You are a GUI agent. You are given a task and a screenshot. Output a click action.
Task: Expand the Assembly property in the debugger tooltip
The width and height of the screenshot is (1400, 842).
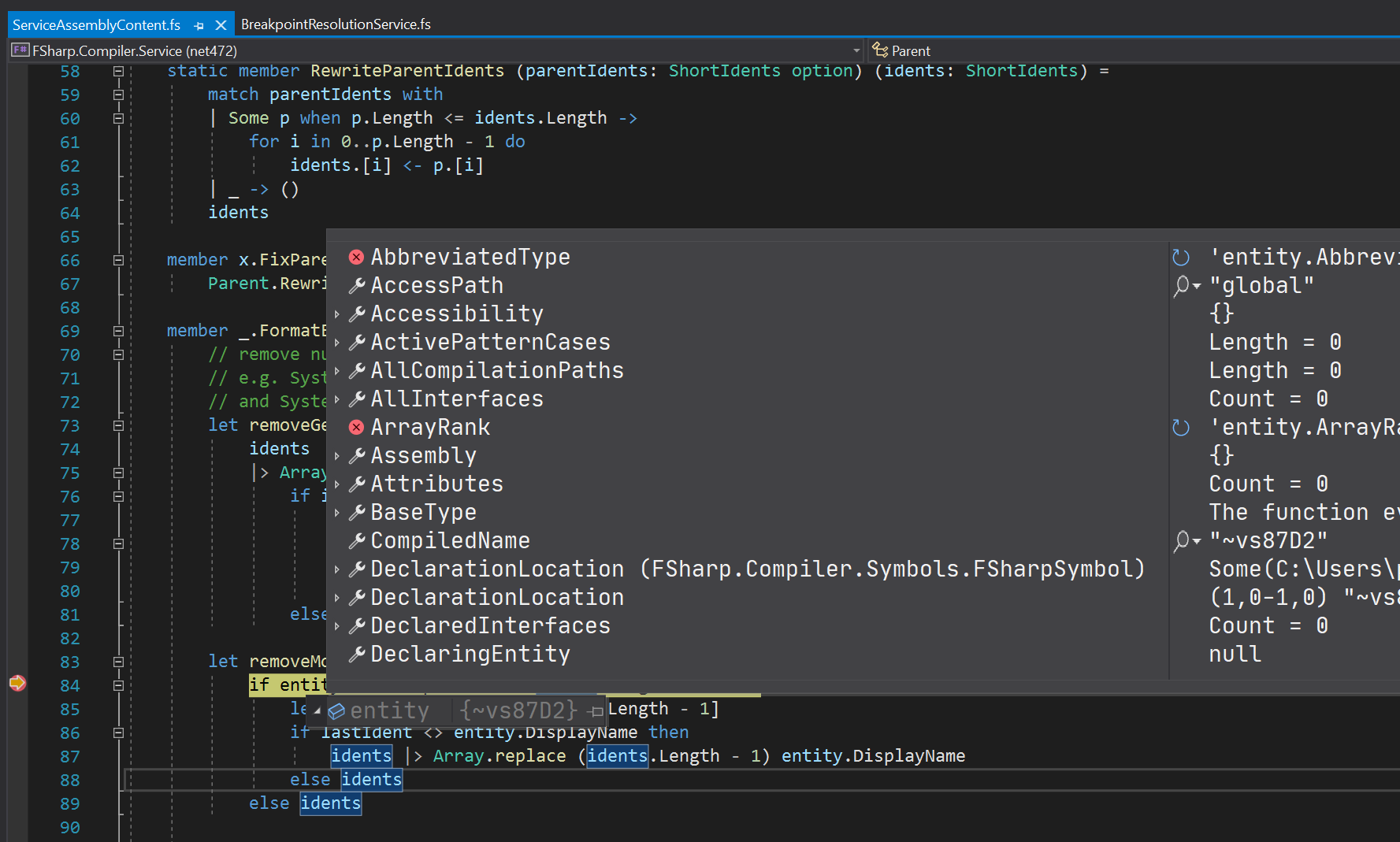339,454
